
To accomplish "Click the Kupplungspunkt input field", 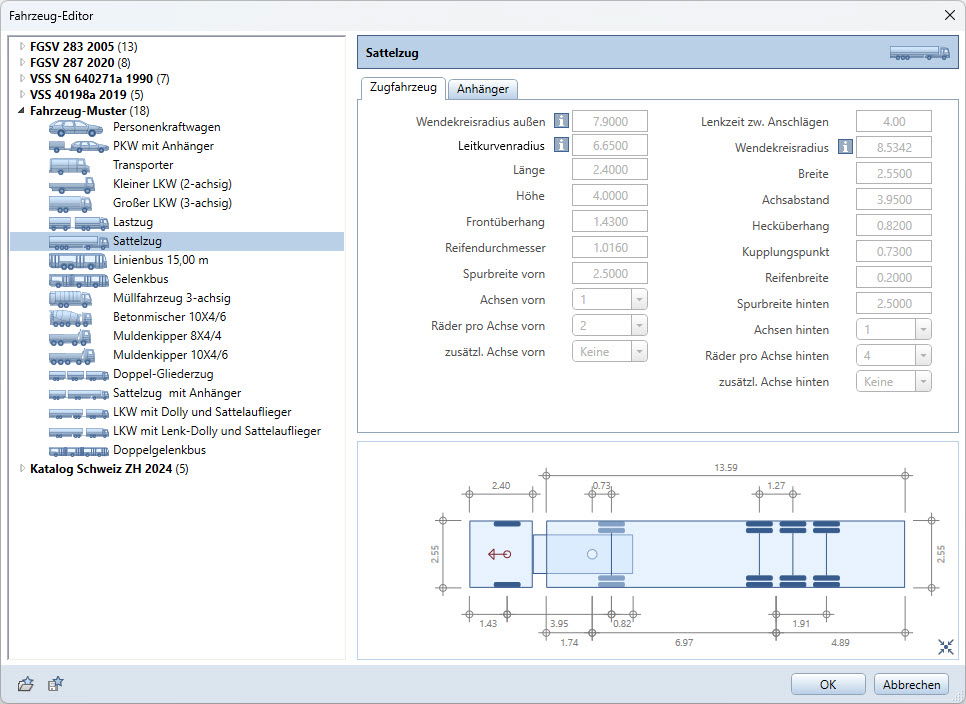I will click(x=894, y=251).
